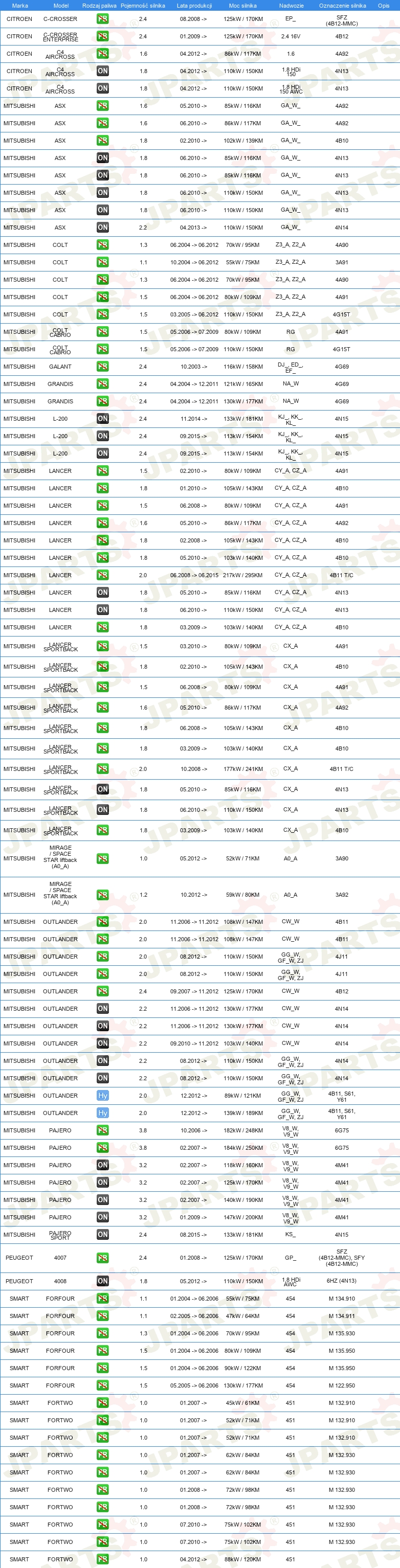Viewport: 400px width, 1568px height.
Task: Click petrol icon in FORFOUR M 122.950 row
Action: coord(102,1385)
